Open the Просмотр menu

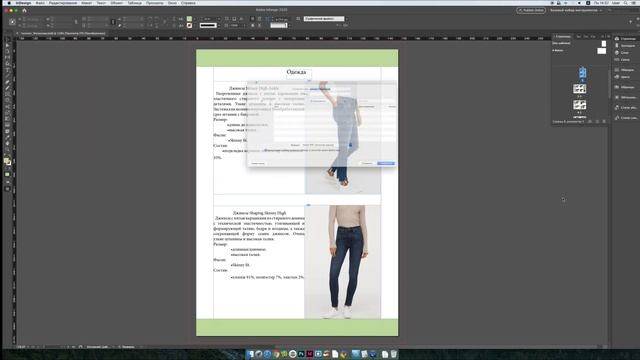pyautogui.click(x=155, y=3)
